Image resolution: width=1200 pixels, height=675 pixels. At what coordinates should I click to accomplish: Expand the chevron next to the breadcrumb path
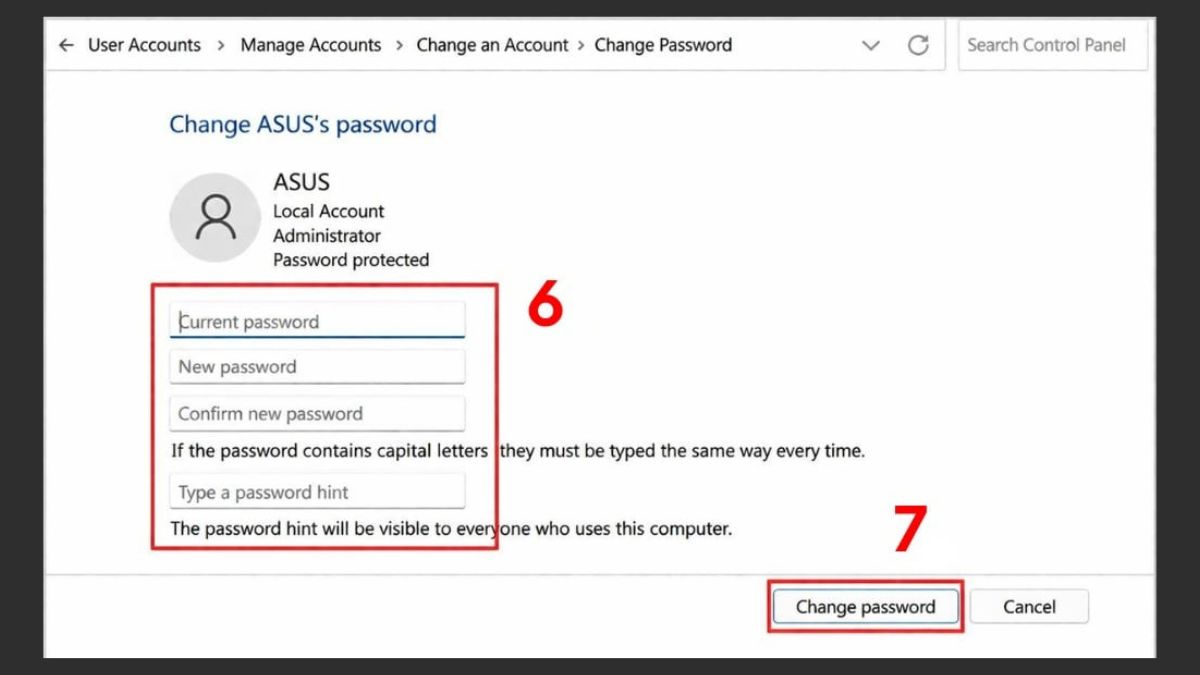coord(870,45)
